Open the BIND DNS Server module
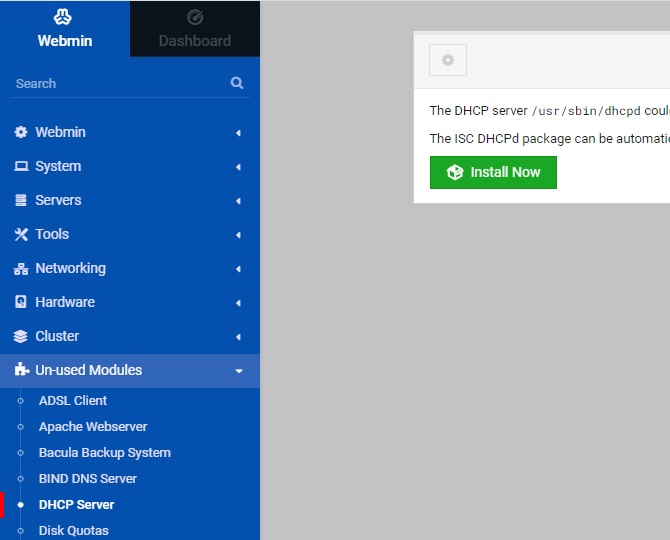This screenshot has height=540, width=670. pos(88,478)
